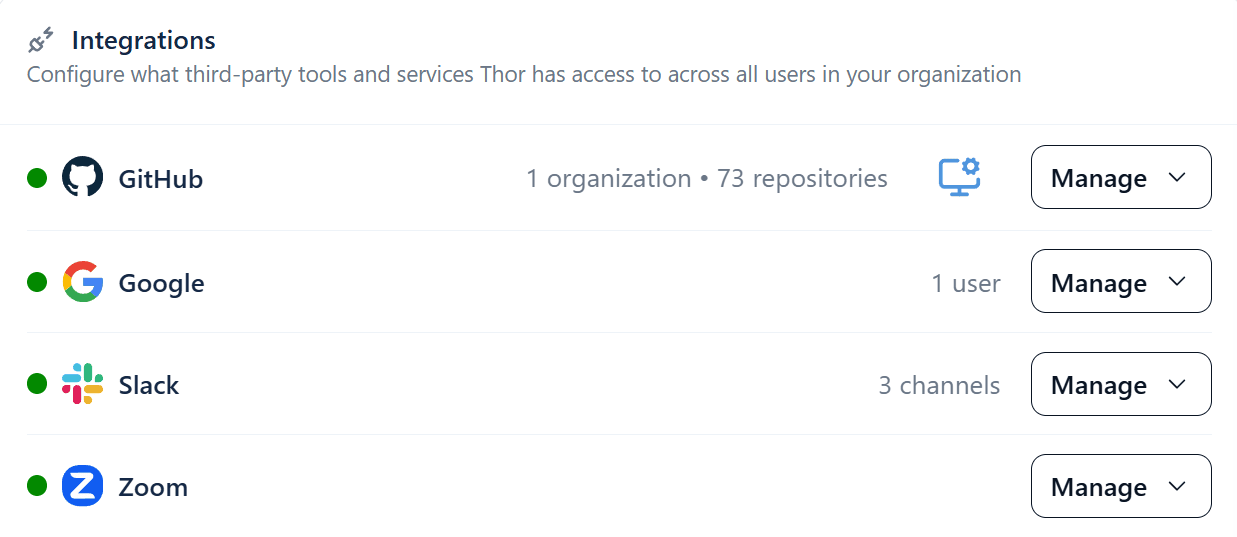Click the green status dot beside GitHub
The width and height of the screenshot is (1237, 537).
37,178
